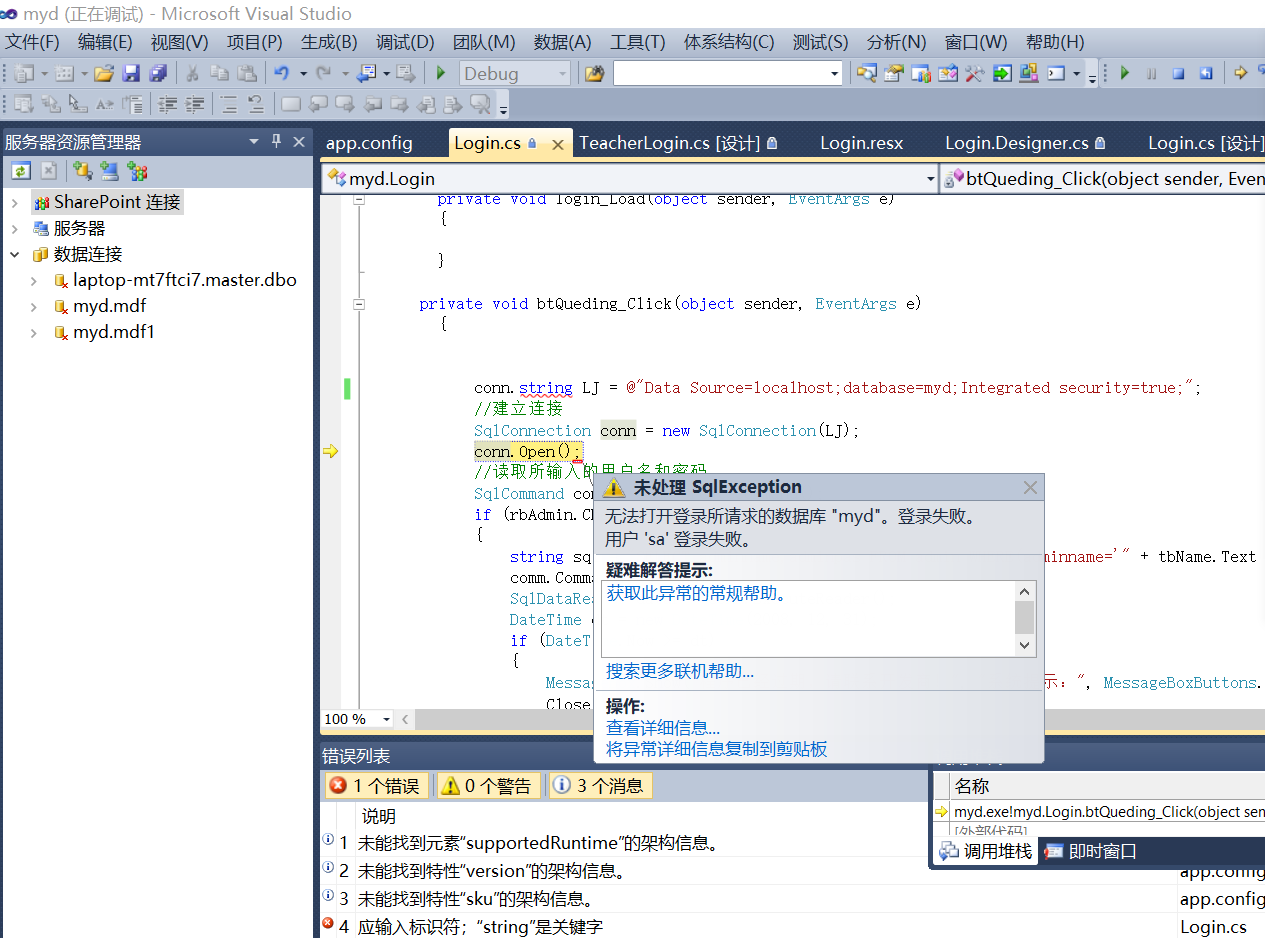
Task: Toggle the 1 个错误 filter
Action: (376, 786)
